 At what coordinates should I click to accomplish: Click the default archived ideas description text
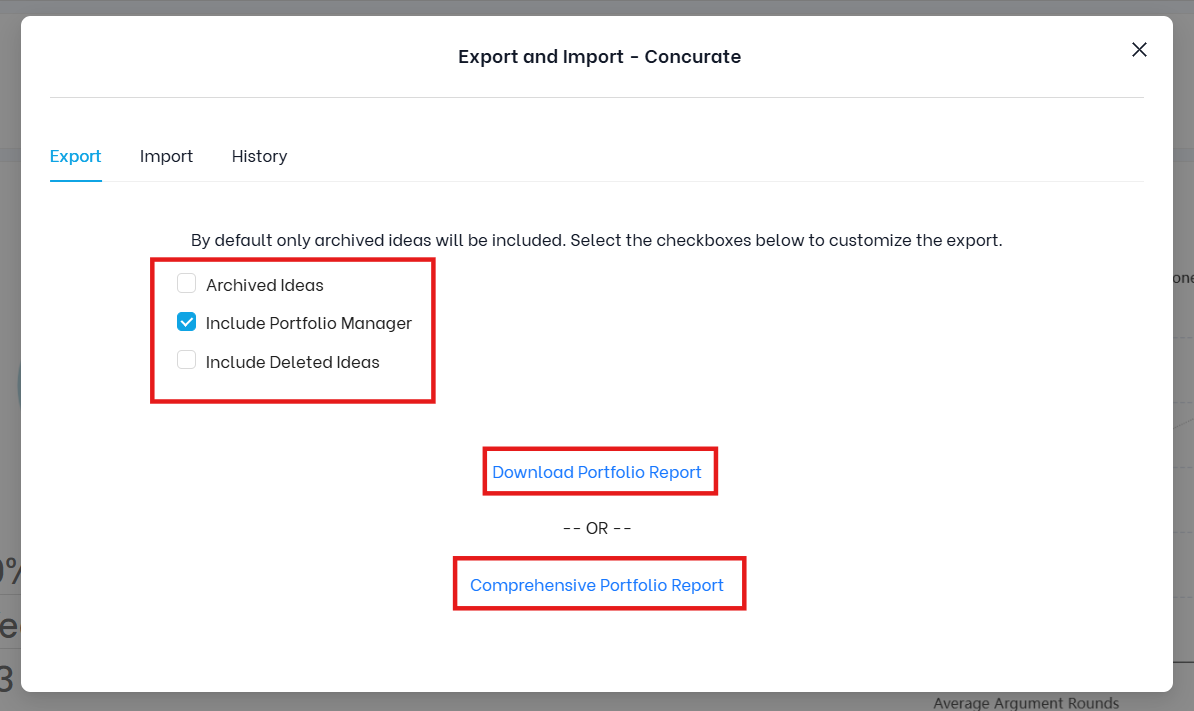click(x=596, y=240)
